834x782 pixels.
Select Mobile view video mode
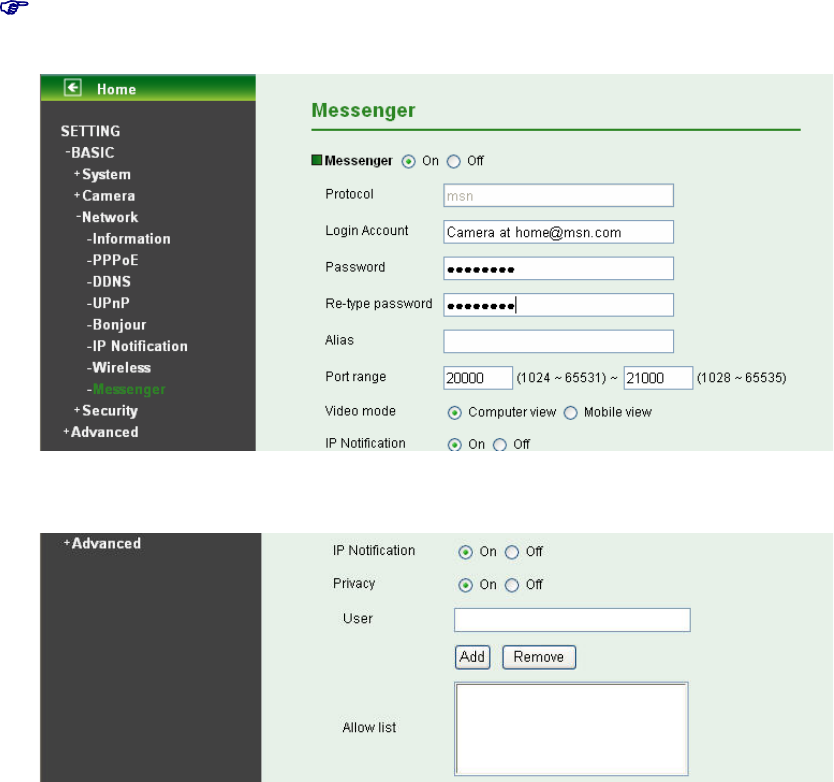[570, 413]
